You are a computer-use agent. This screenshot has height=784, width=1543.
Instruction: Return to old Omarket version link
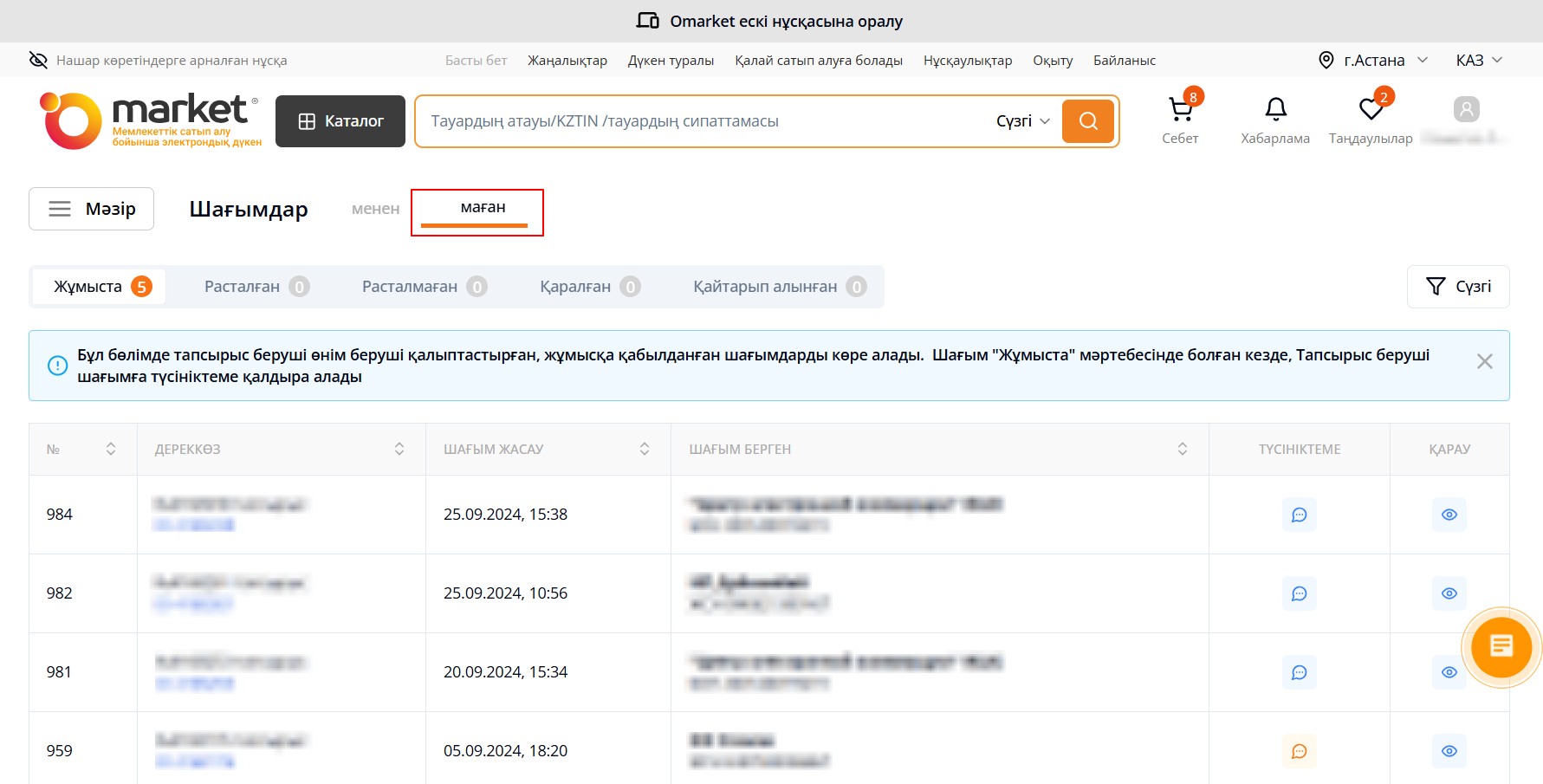pyautogui.click(x=770, y=21)
